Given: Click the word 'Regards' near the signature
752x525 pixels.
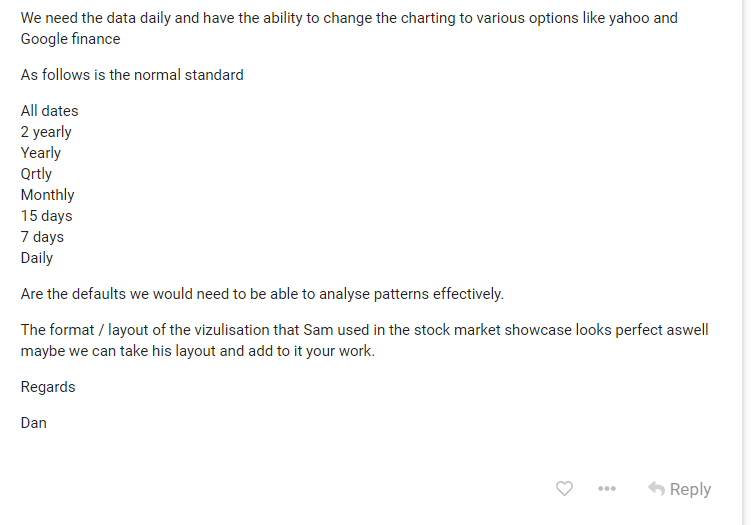Looking at the screenshot, I should 48,387.
